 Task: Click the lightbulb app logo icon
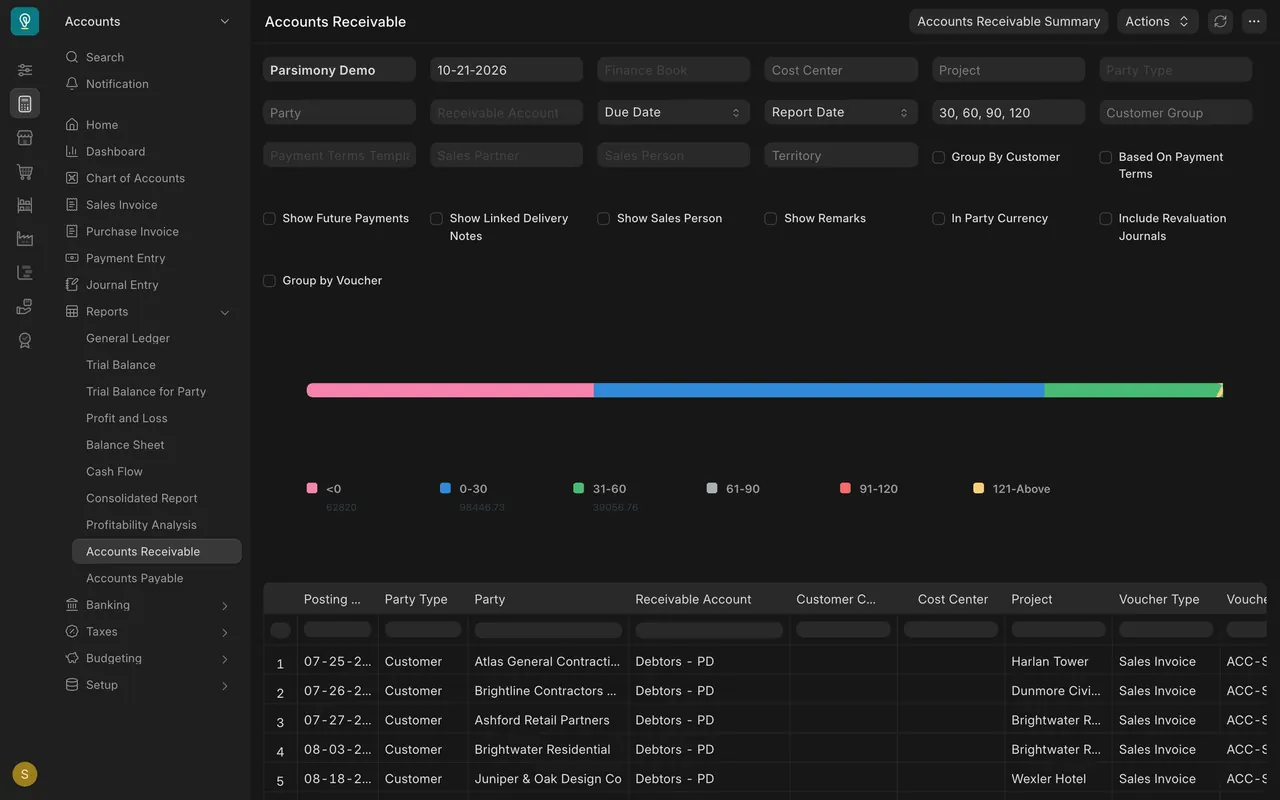25,21
